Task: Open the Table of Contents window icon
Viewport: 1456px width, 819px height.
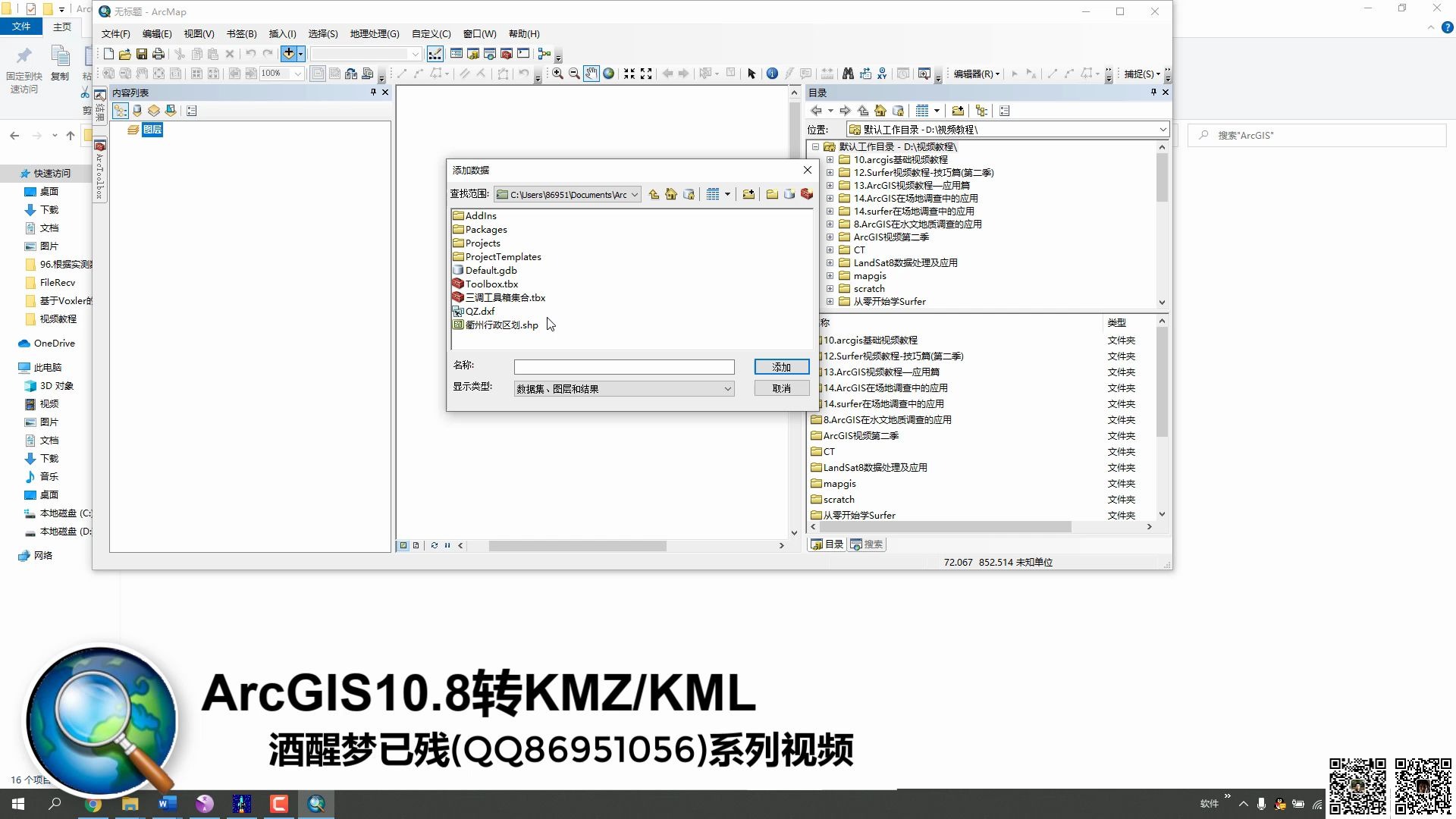Action: tap(457, 54)
